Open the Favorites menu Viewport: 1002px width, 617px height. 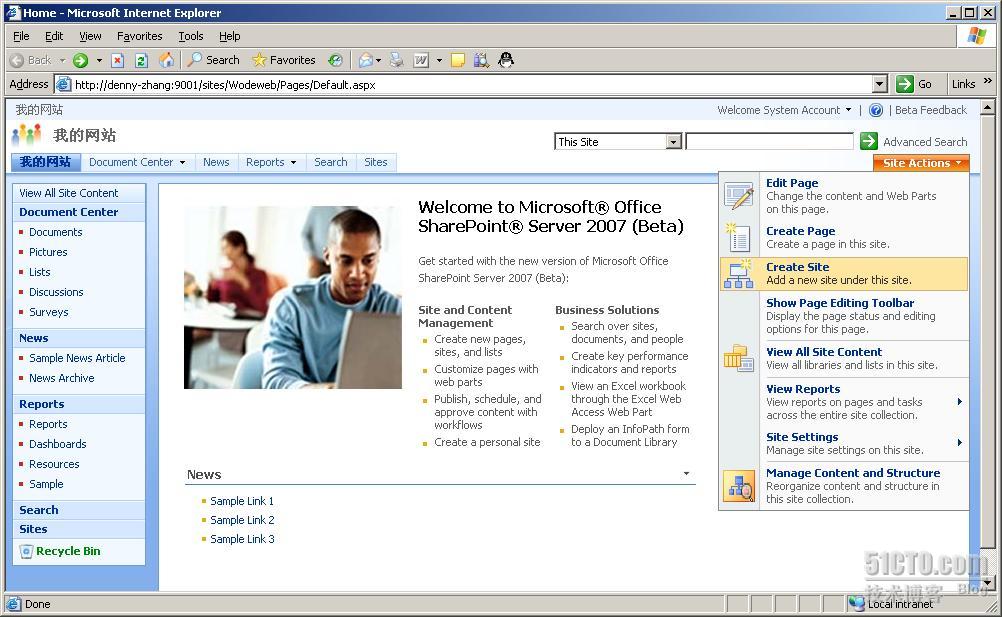[x=139, y=36]
